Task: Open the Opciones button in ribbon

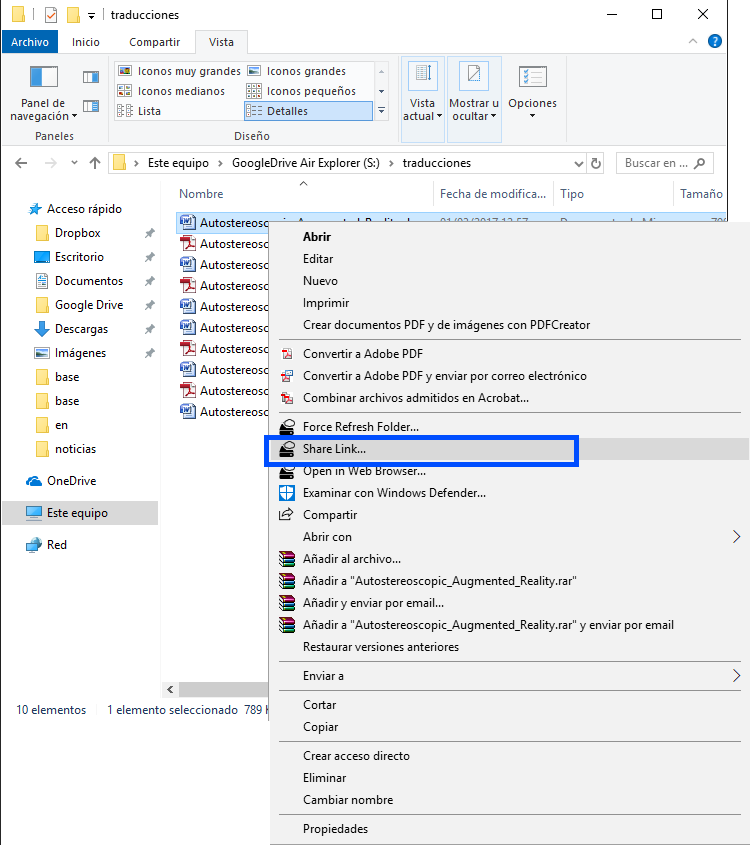Action: 532,93
